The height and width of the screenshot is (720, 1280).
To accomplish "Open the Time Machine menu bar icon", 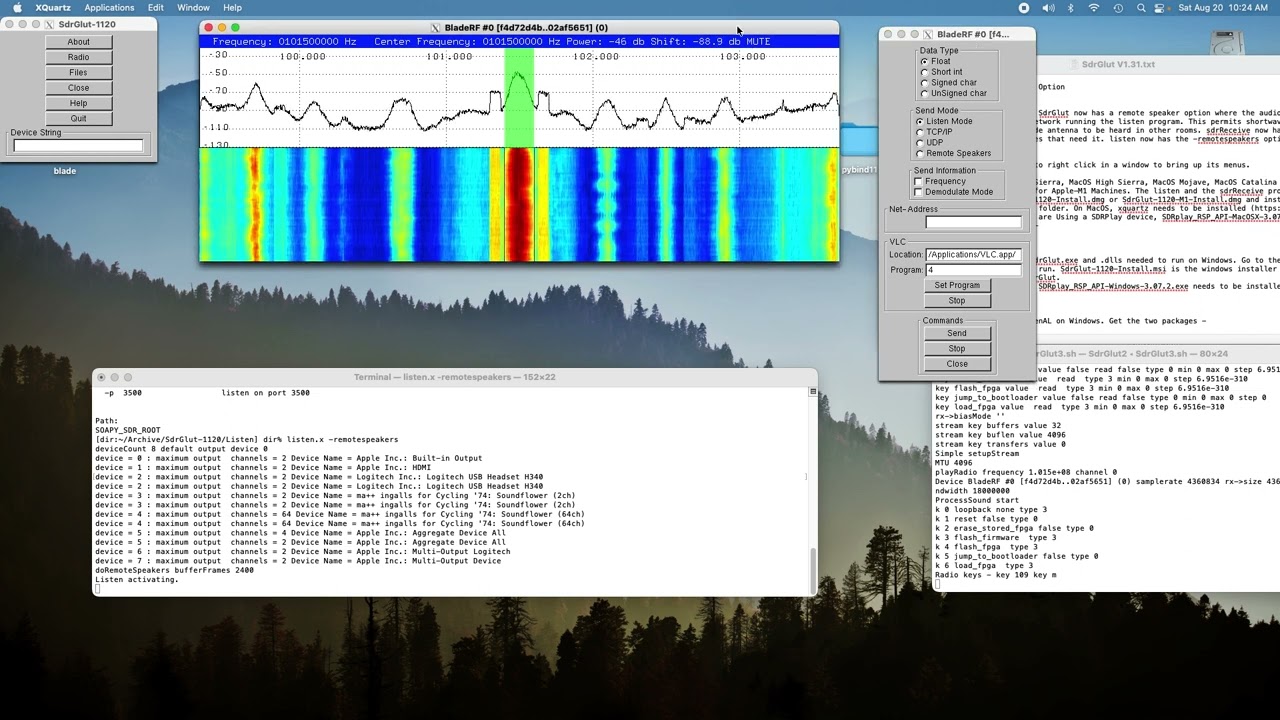I will point(1118,7).
